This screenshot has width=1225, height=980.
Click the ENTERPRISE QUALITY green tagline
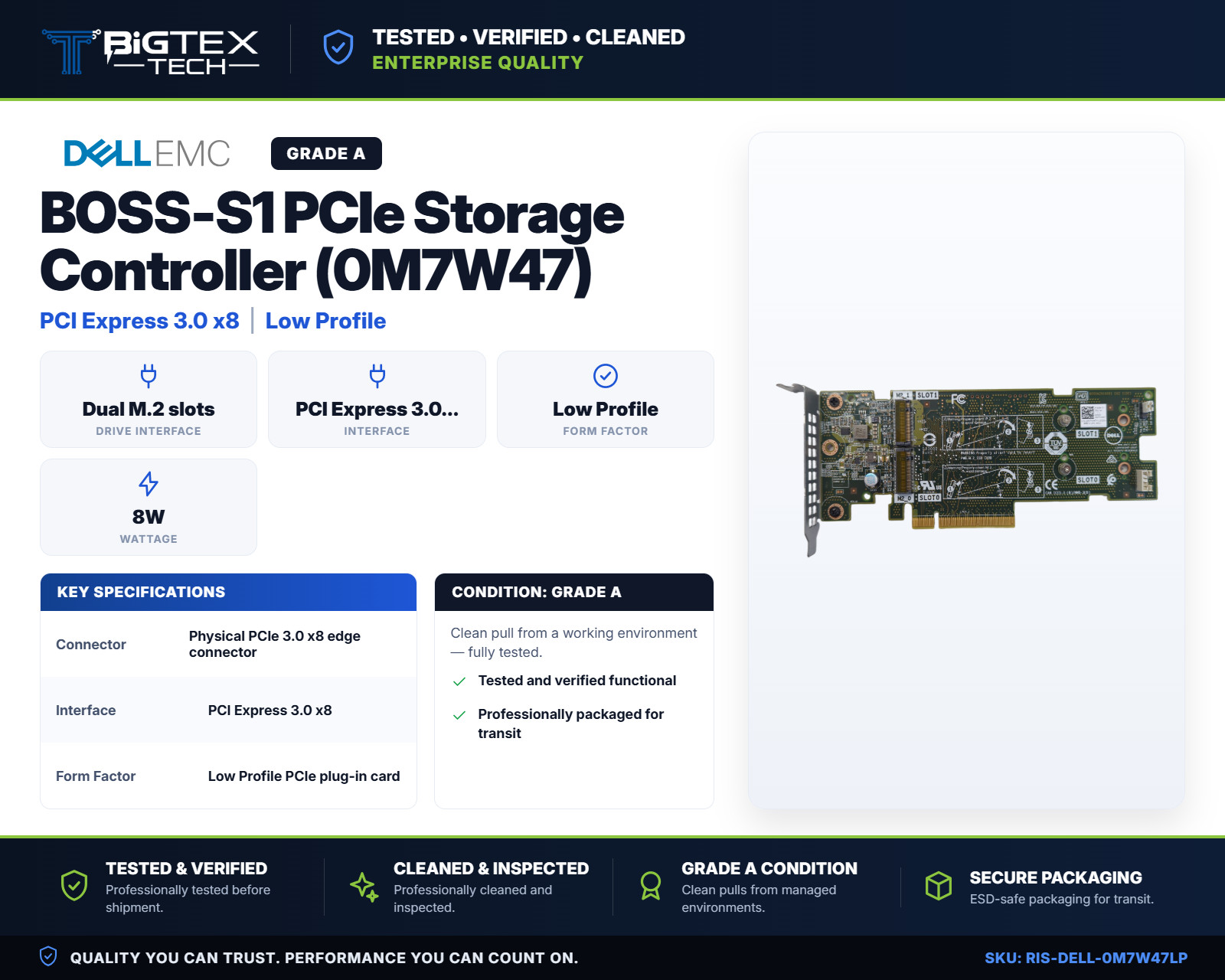tap(478, 63)
